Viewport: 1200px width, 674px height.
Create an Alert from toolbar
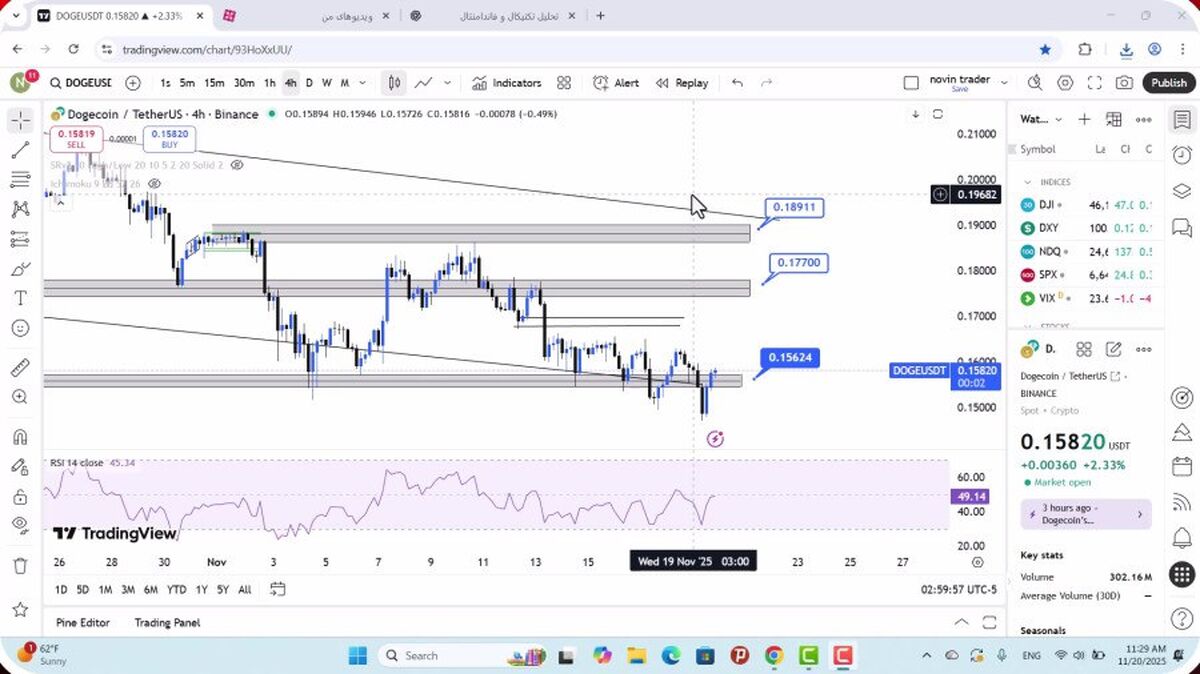pos(616,83)
